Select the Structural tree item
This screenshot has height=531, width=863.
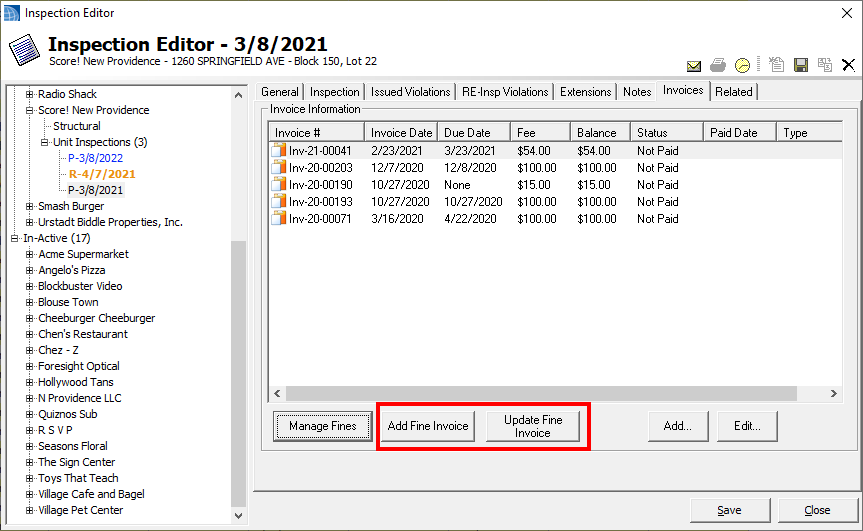pyautogui.click(x=77, y=126)
